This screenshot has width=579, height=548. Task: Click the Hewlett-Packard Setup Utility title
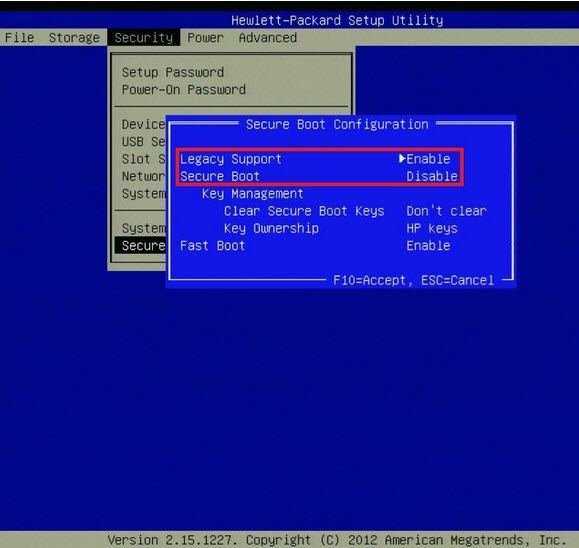tap(337, 20)
